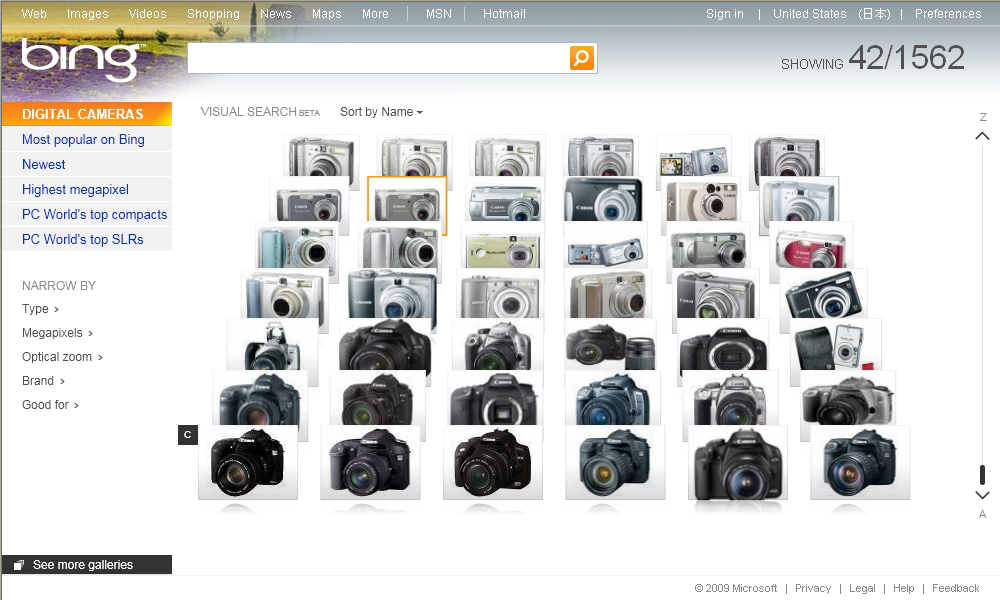Click the orange search magnifier button
Viewport: 1000px width, 600px height.
pos(582,58)
